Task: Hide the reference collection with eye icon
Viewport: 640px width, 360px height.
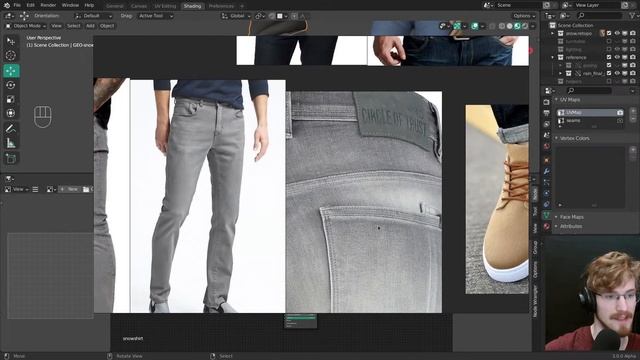Action: pyautogui.click(x=617, y=58)
